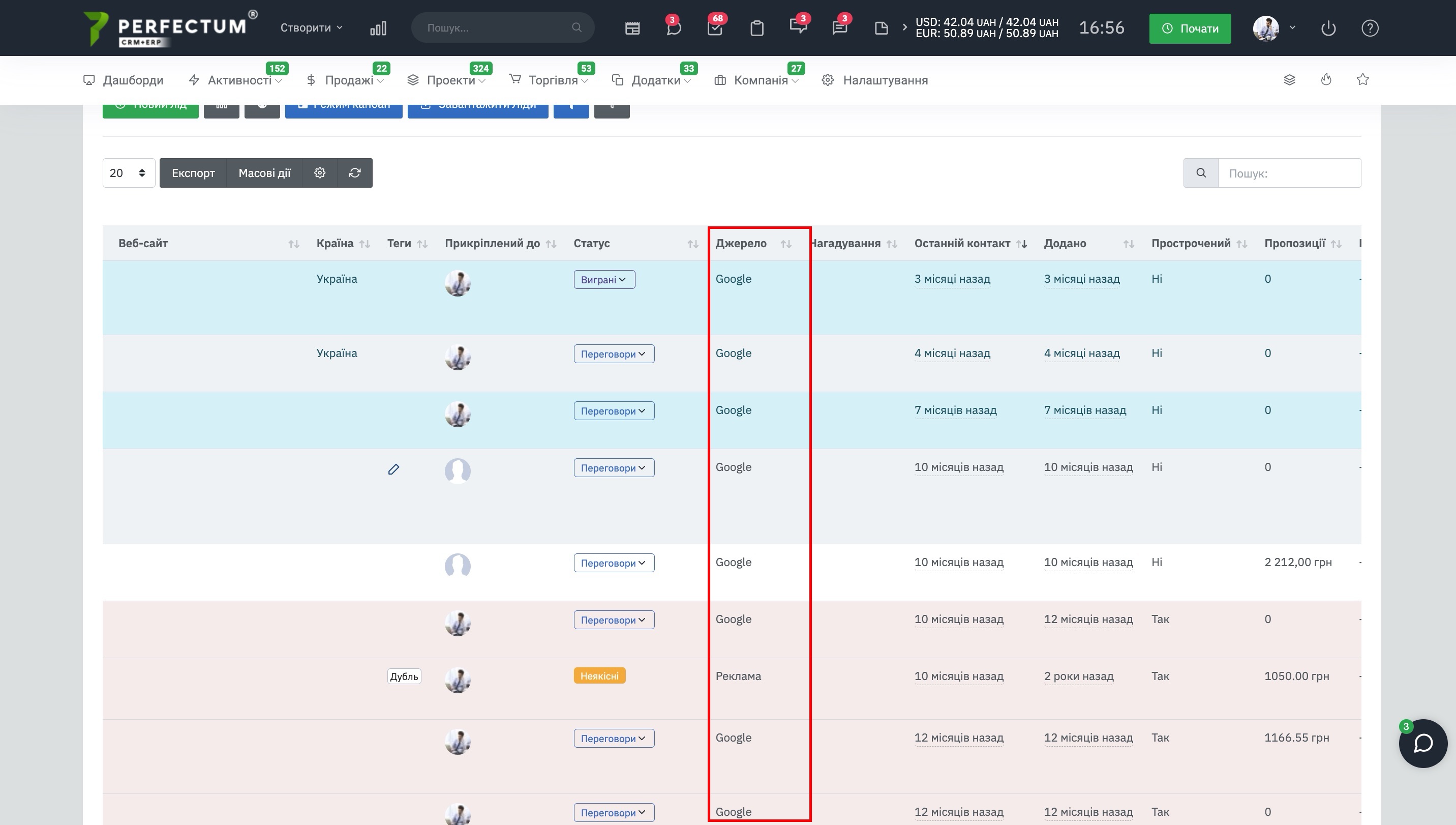This screenshot has height=825, width=1456.
Task: Click the Експорт button
Action: [x=193, y=173]
